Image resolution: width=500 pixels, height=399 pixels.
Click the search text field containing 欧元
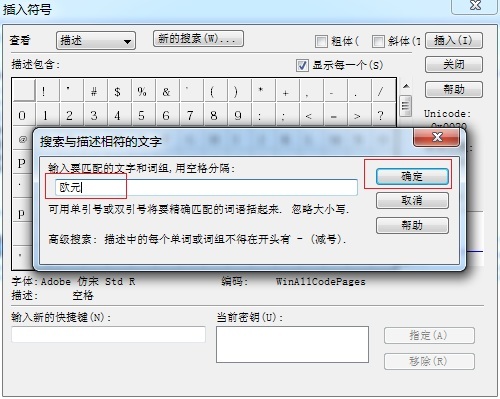[x=206, y=187]
